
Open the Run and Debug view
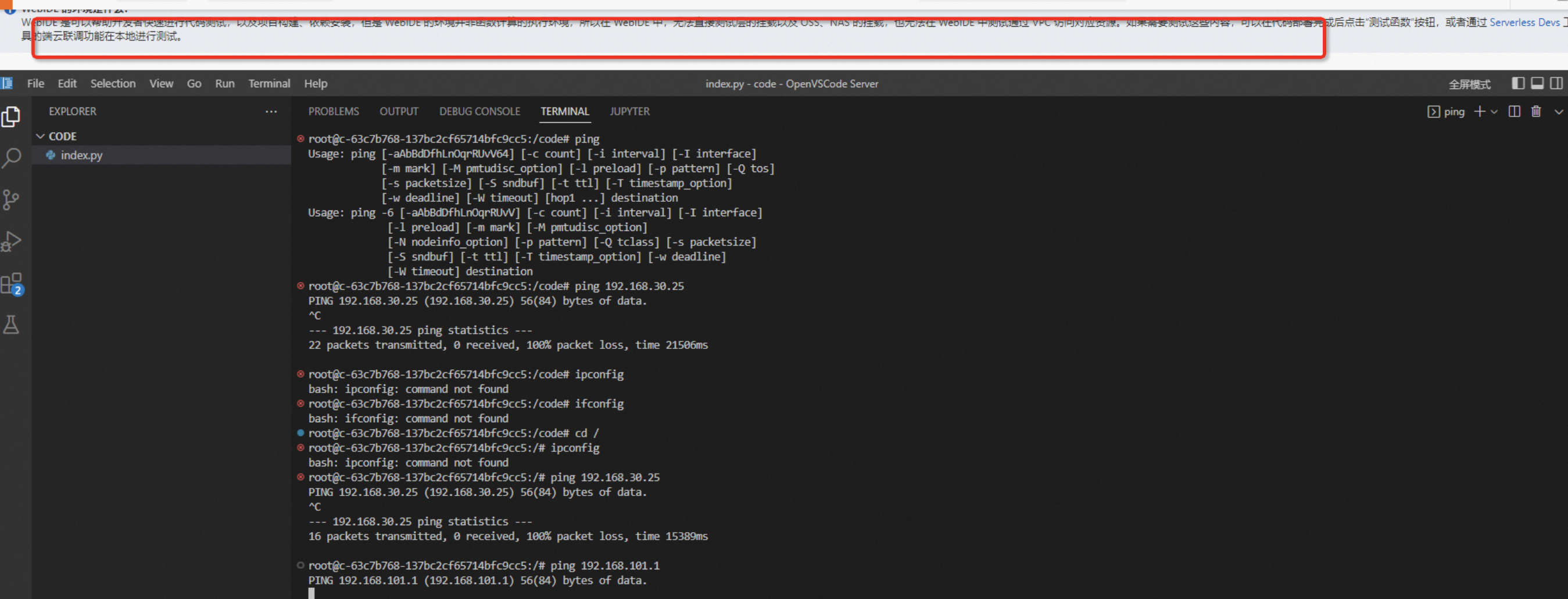[12, 241]
